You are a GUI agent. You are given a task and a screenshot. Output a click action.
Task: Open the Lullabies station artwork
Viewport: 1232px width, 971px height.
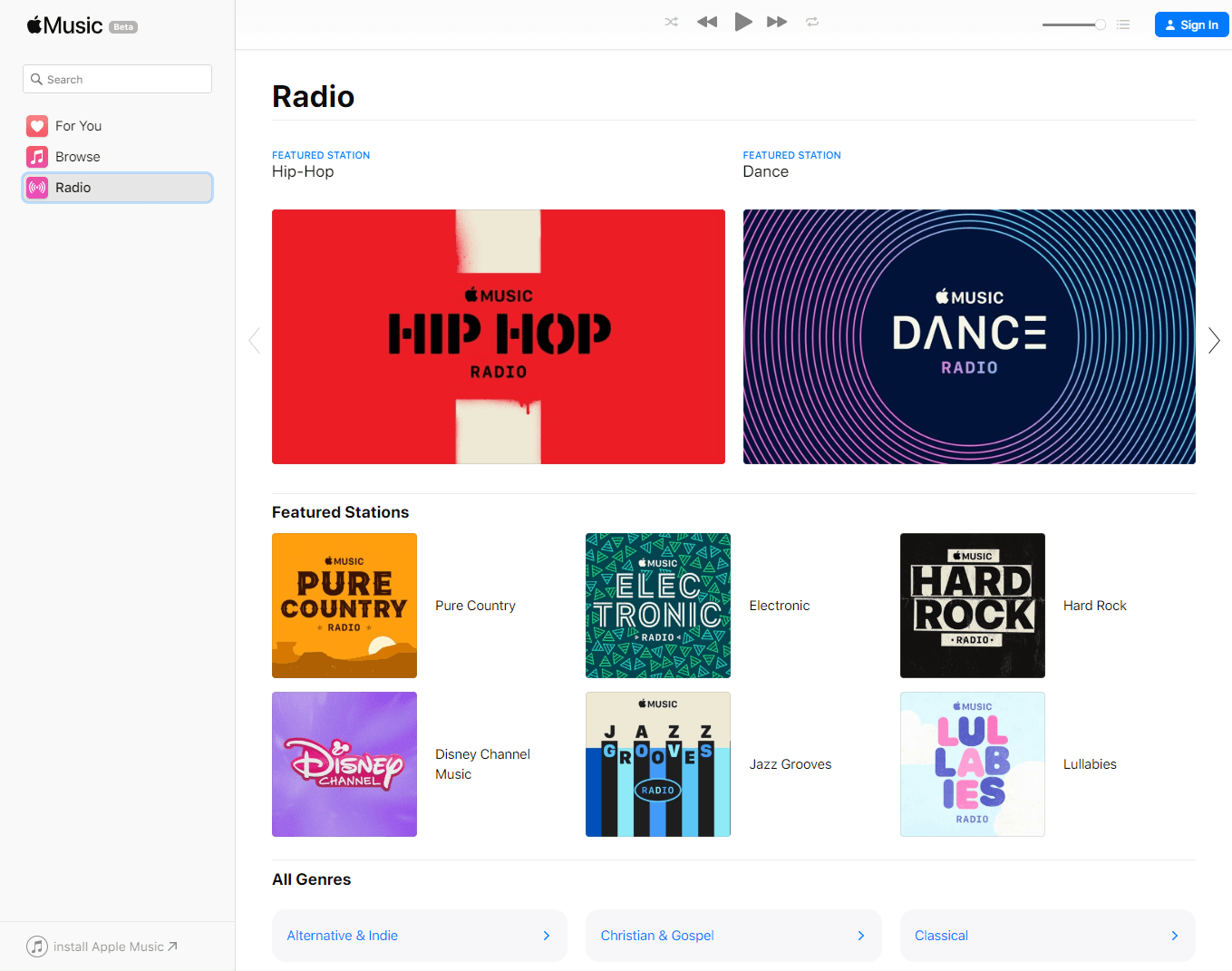973,764
